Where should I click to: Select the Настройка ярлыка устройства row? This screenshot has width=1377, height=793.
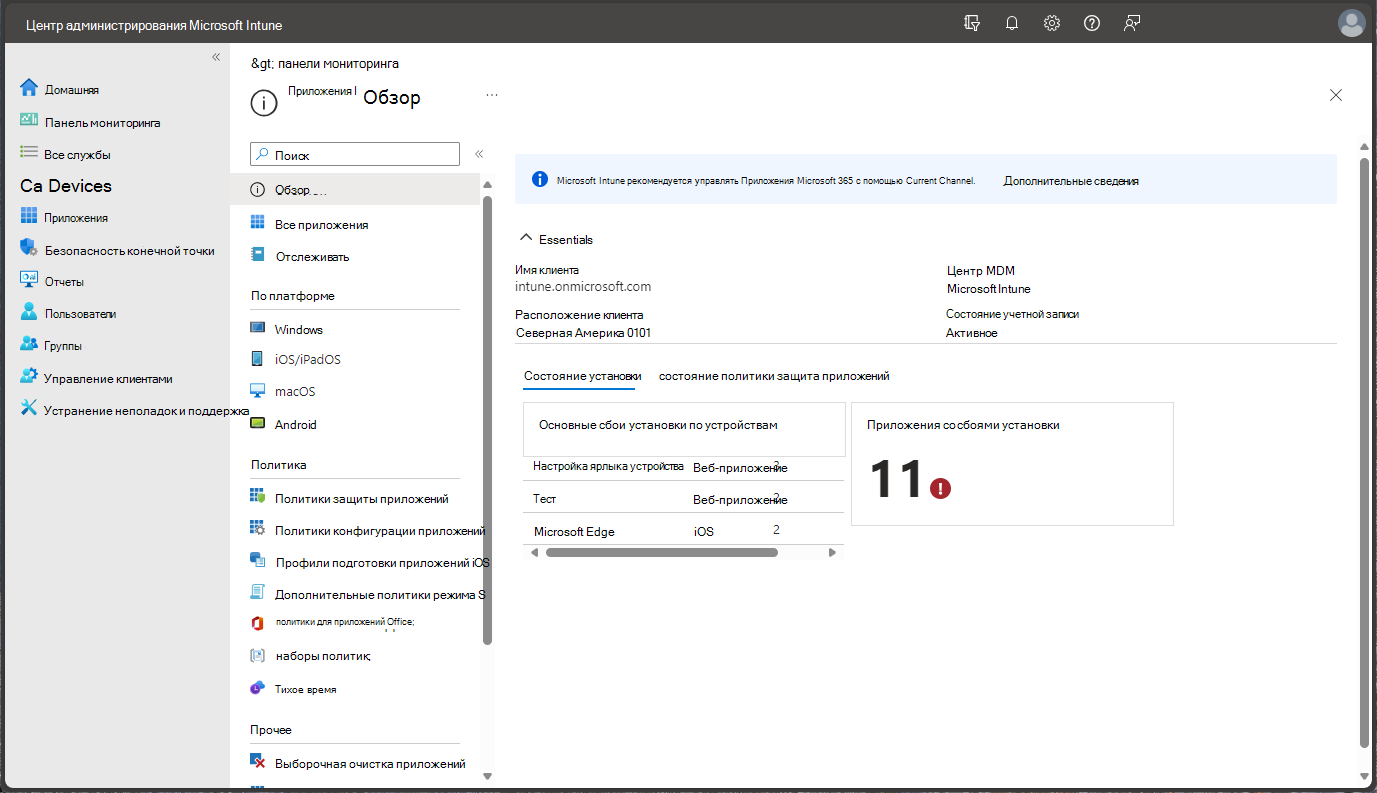[684, 467]
